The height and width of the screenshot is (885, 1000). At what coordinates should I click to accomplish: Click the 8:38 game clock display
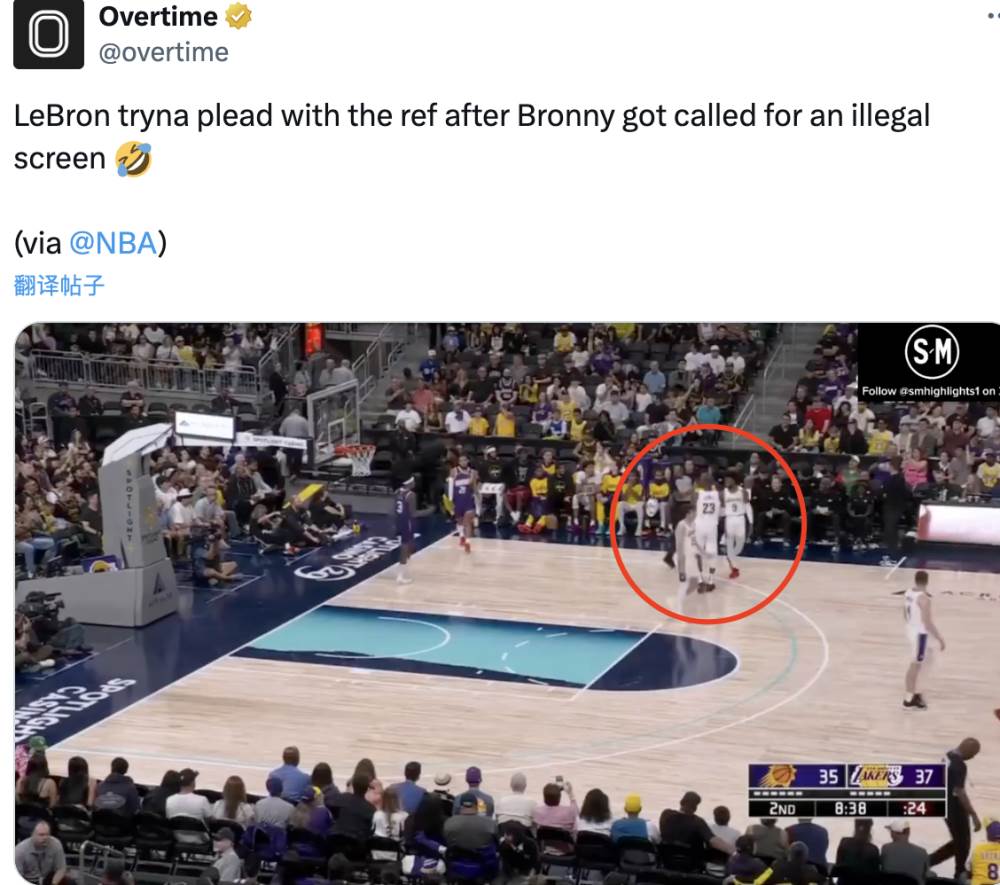851,808
